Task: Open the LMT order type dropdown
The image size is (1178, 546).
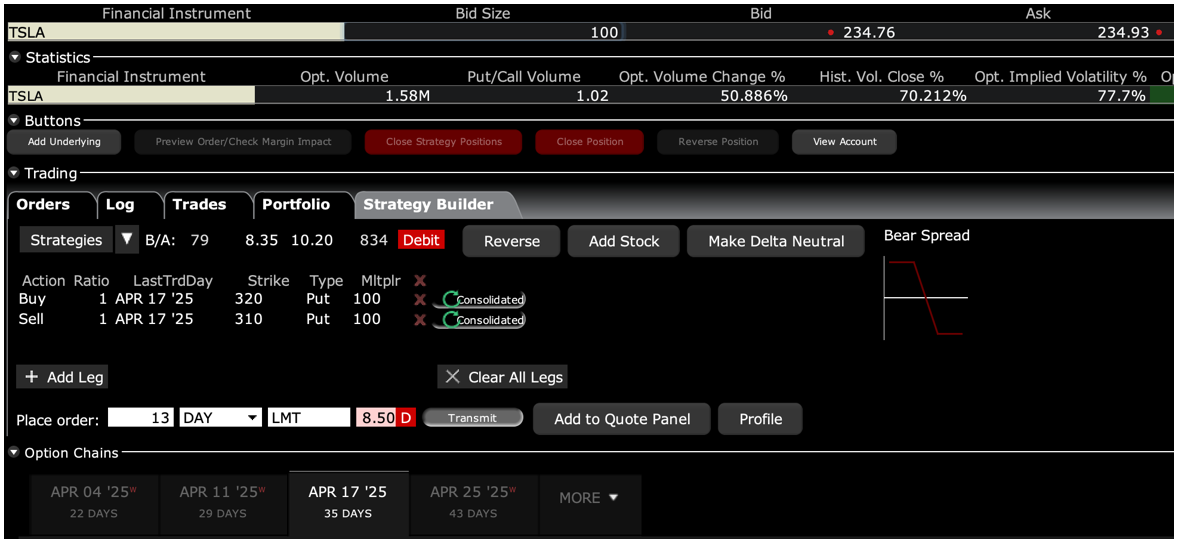Action: pyautogui.click(x=308, y=418)
